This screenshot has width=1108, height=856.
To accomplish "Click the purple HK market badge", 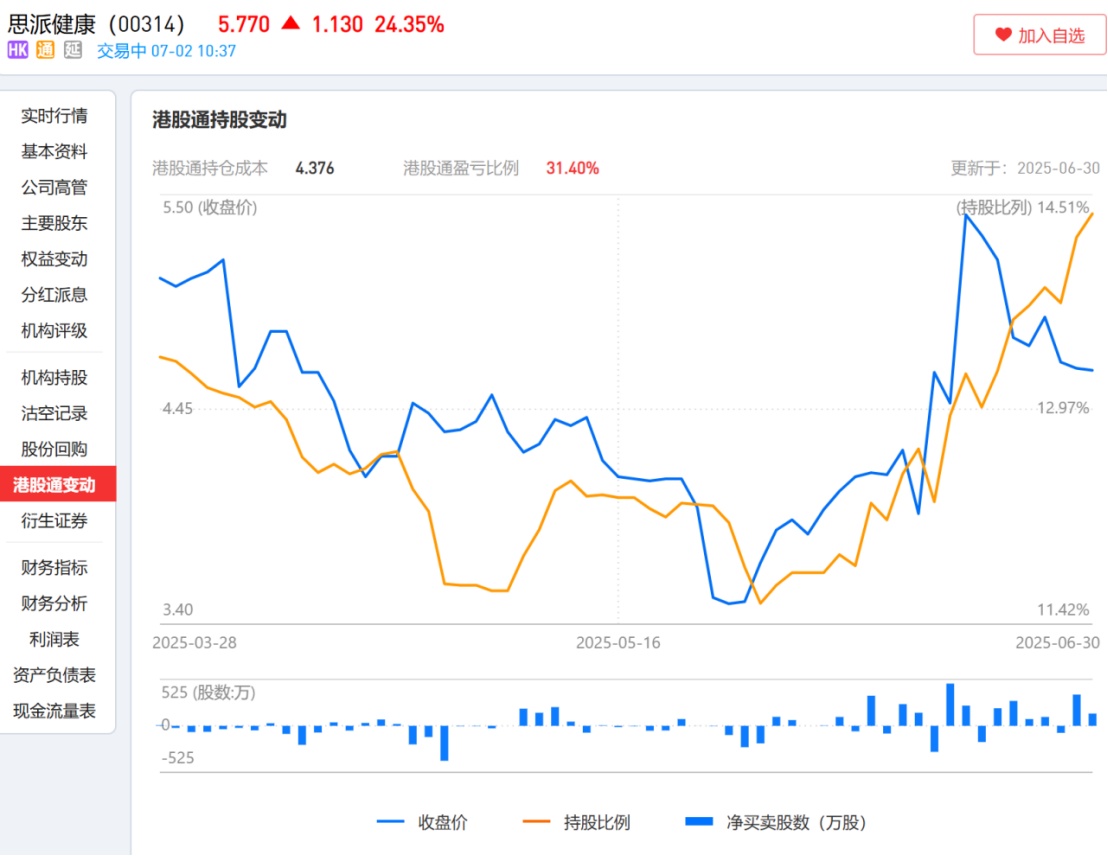I will point(18,50).
